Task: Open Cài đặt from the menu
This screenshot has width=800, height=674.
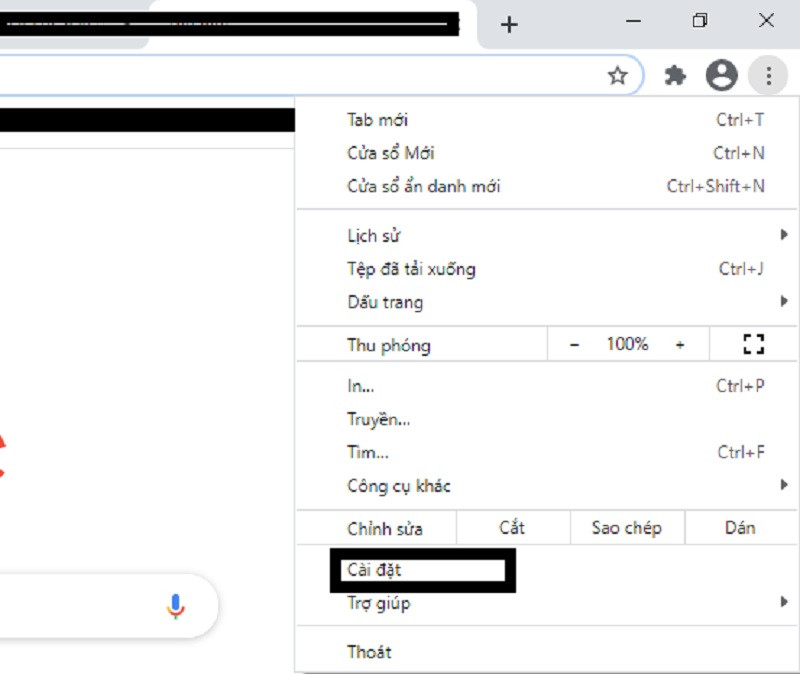Action: (x=374, y=570)
